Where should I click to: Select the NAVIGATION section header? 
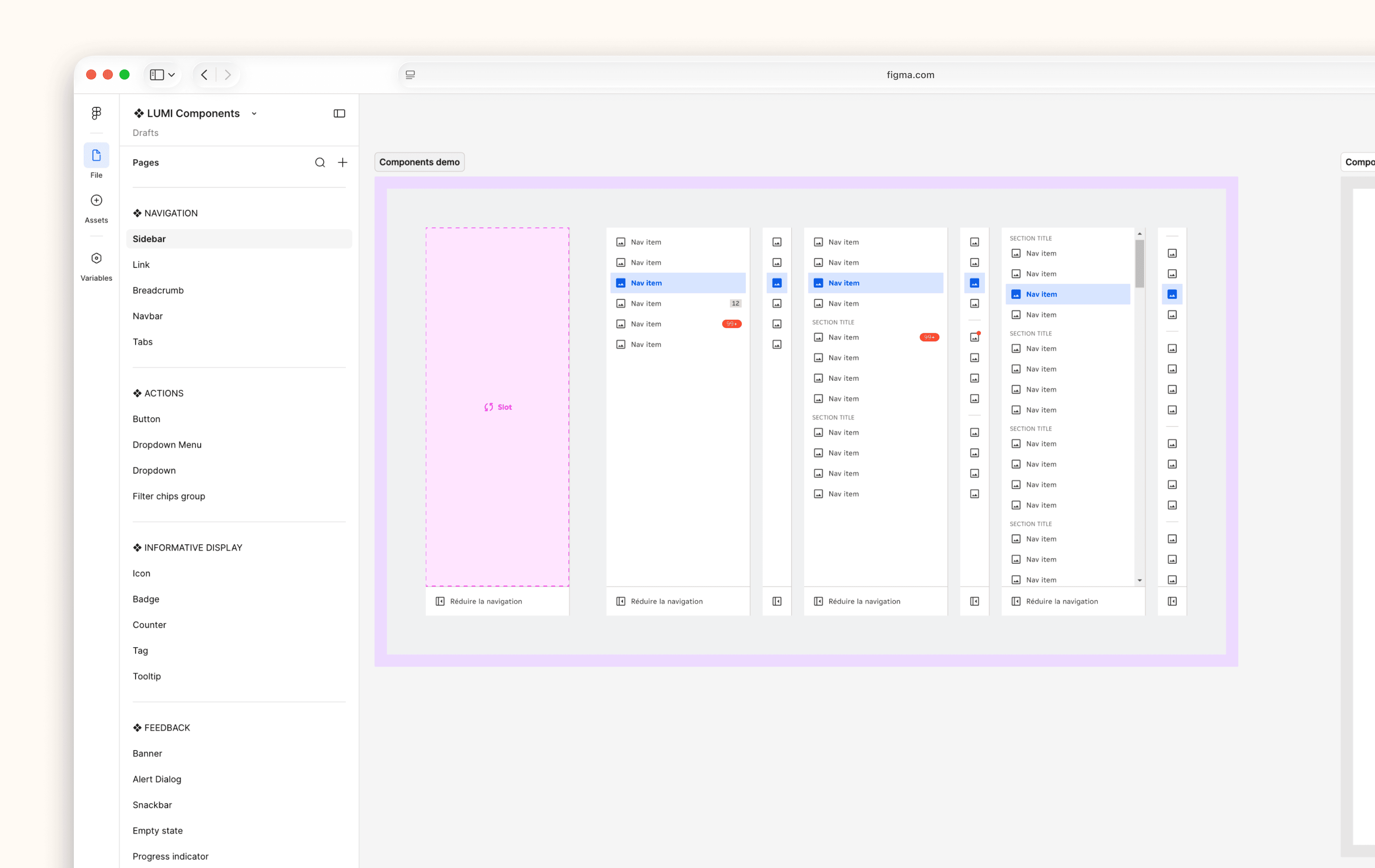pos(166,213)
